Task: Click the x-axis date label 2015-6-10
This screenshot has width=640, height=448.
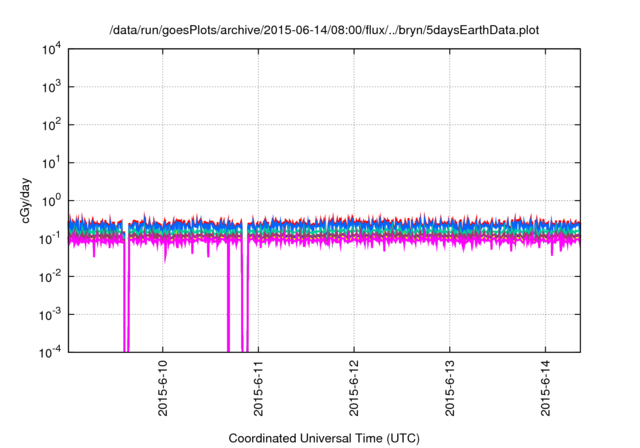Action: tap(162, 388)
